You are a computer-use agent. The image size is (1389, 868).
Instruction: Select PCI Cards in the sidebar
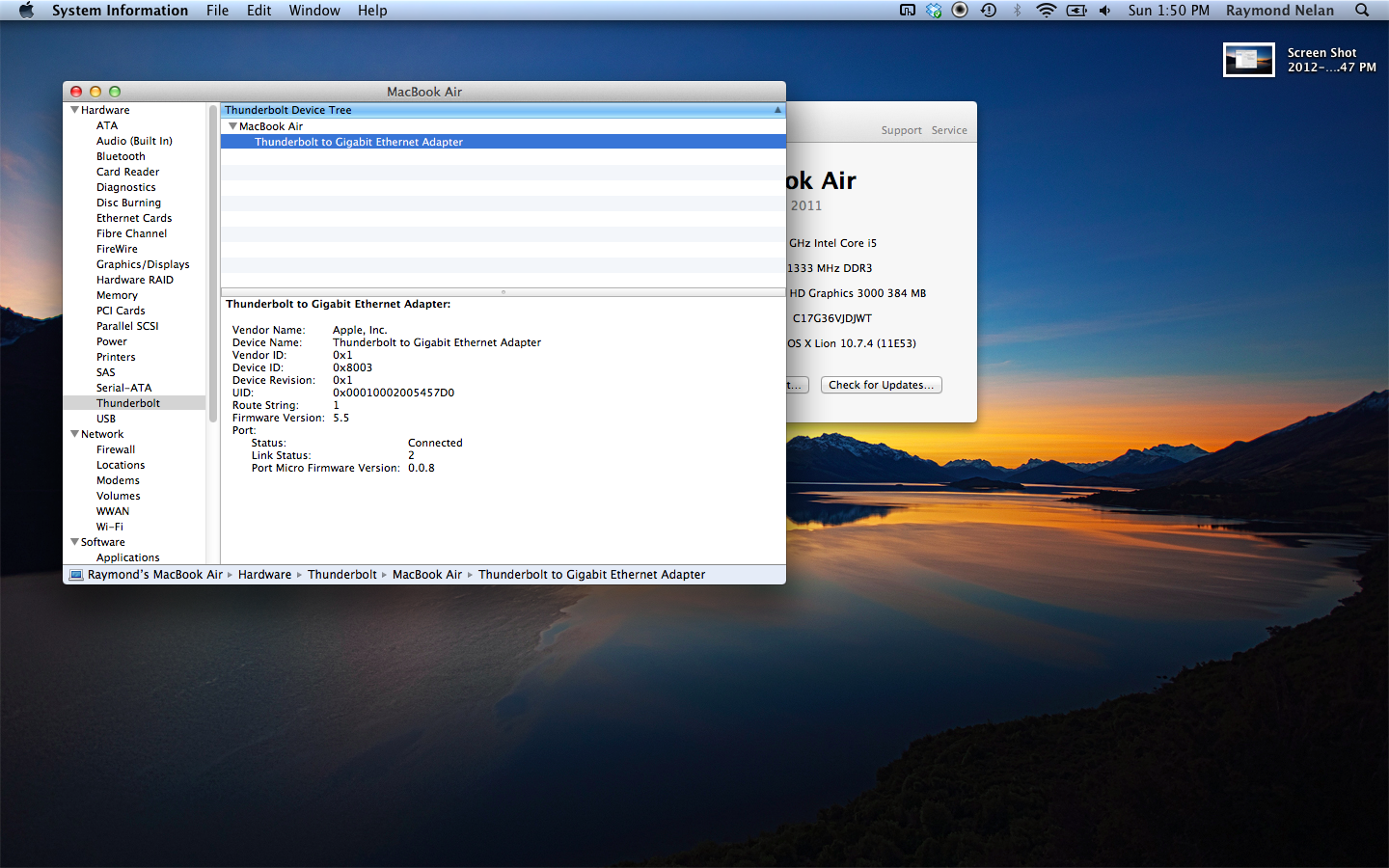coord(121,311)
